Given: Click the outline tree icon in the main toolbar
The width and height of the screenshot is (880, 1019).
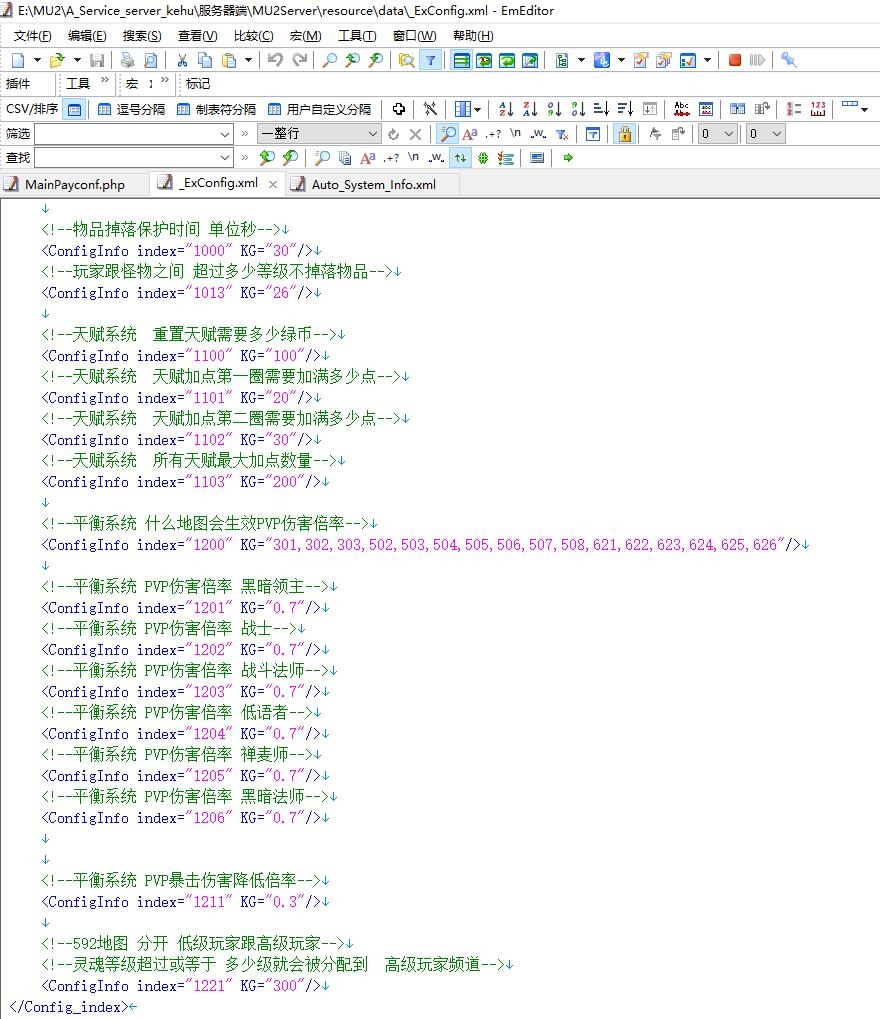Looking at the screenshot, I should pos(562,60).
